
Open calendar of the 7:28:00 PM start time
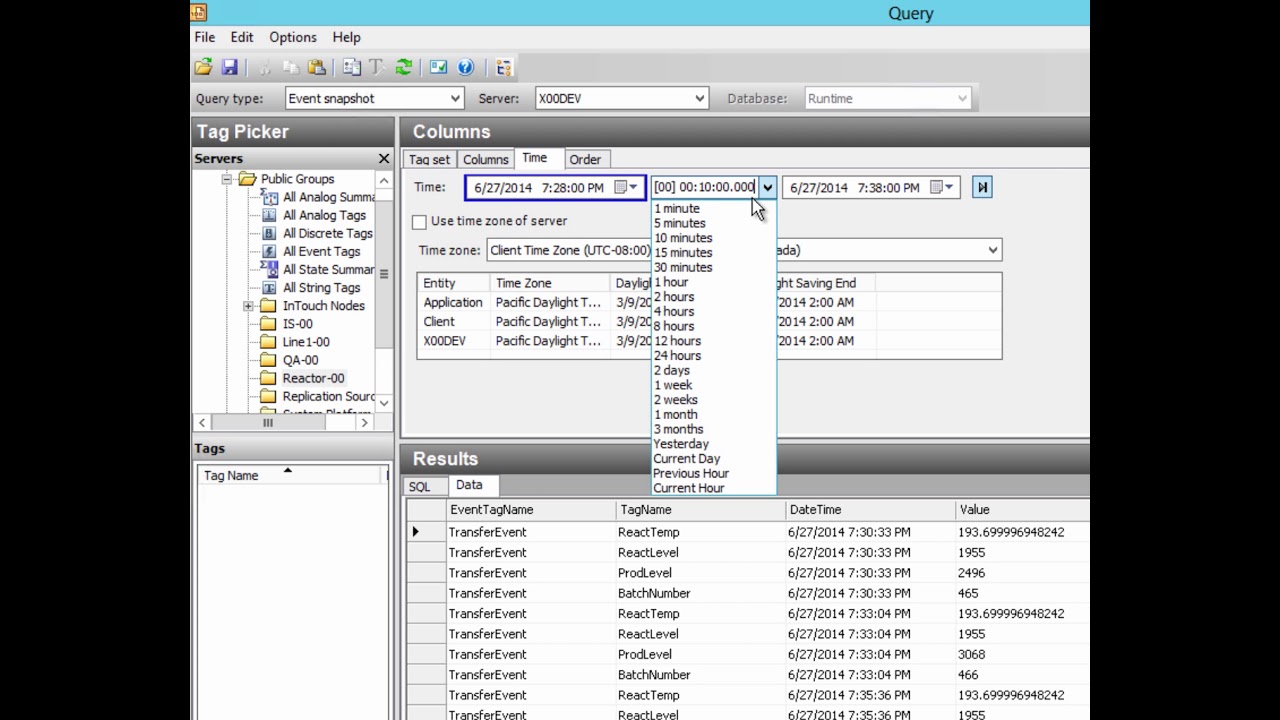620,187
